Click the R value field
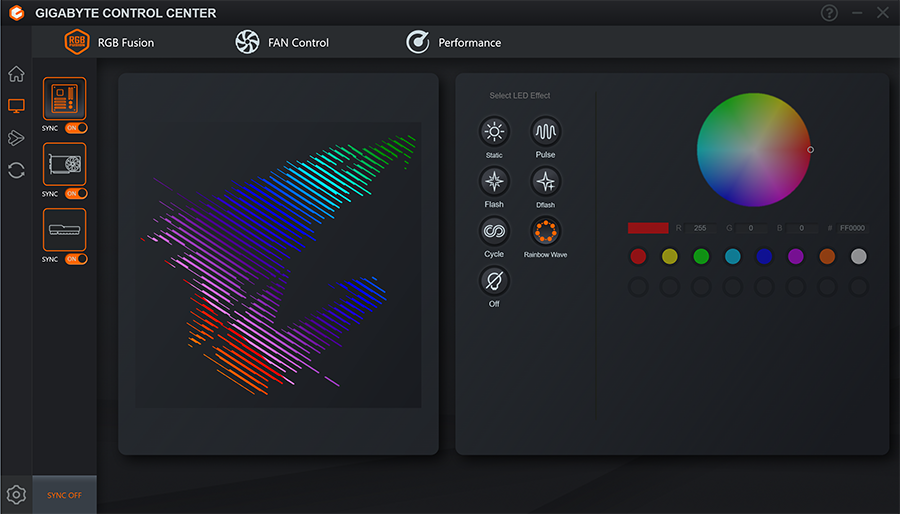900x514 pixels. 700,228
